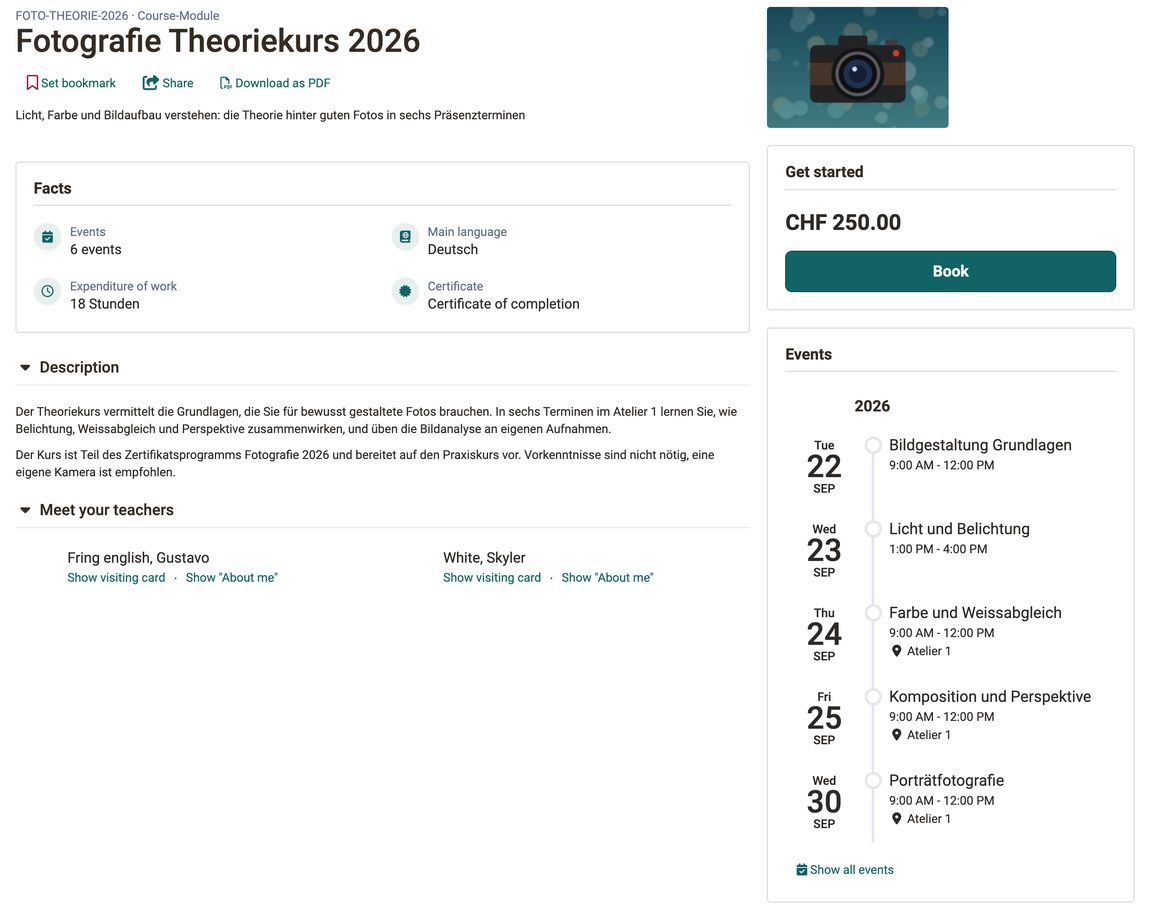Click location pin for Farbe und Weissabgleich

point(896,651)
